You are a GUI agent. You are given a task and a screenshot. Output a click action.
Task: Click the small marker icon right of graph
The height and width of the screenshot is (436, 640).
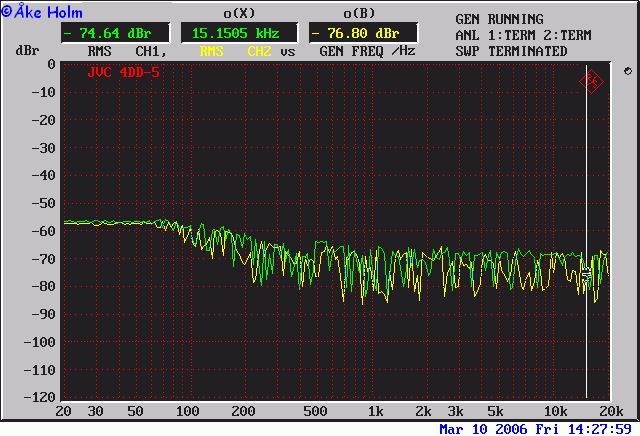pyautogui.click(x=628, y=71)
